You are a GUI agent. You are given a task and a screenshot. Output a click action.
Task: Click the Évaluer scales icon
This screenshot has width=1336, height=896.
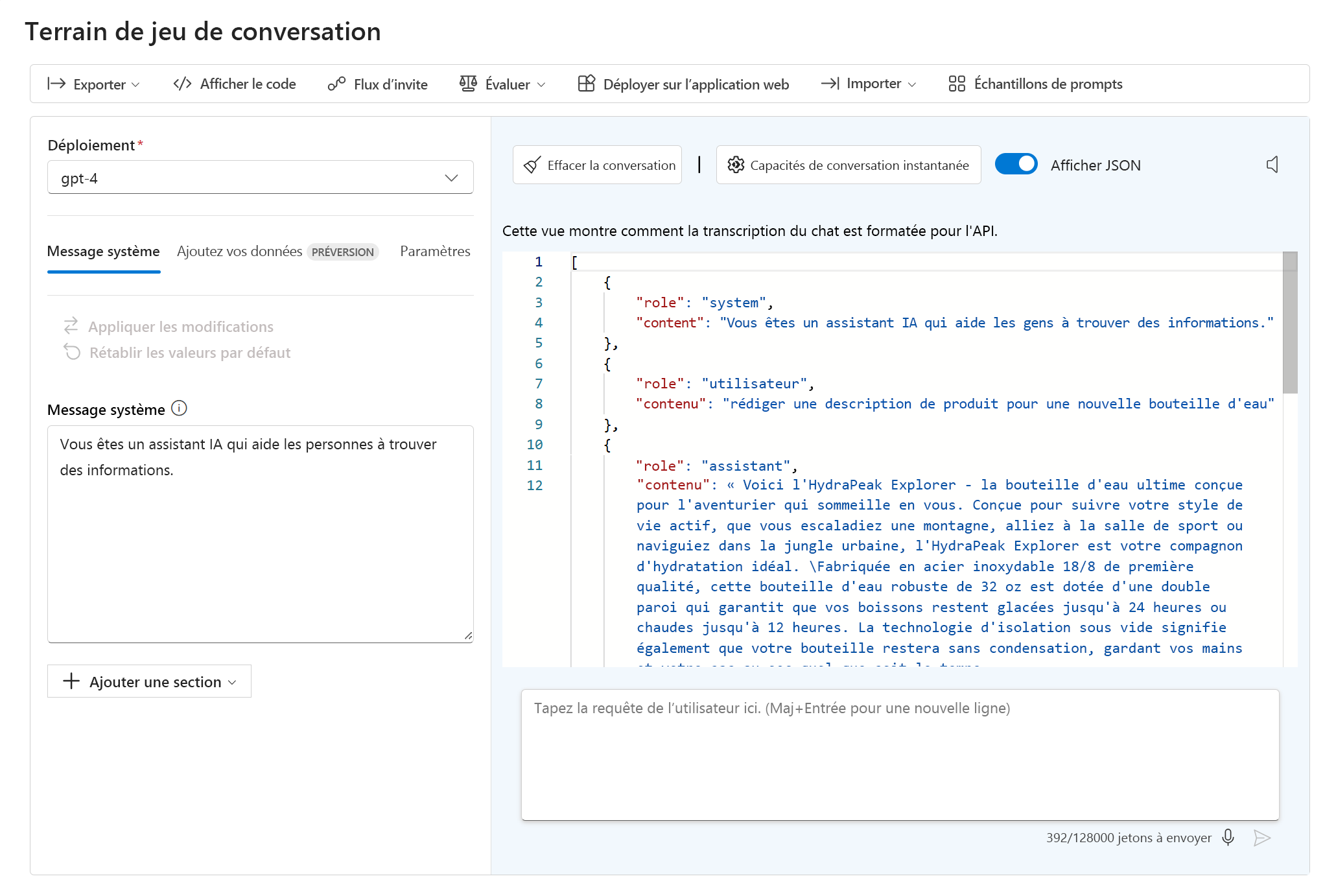coord(468,84)
